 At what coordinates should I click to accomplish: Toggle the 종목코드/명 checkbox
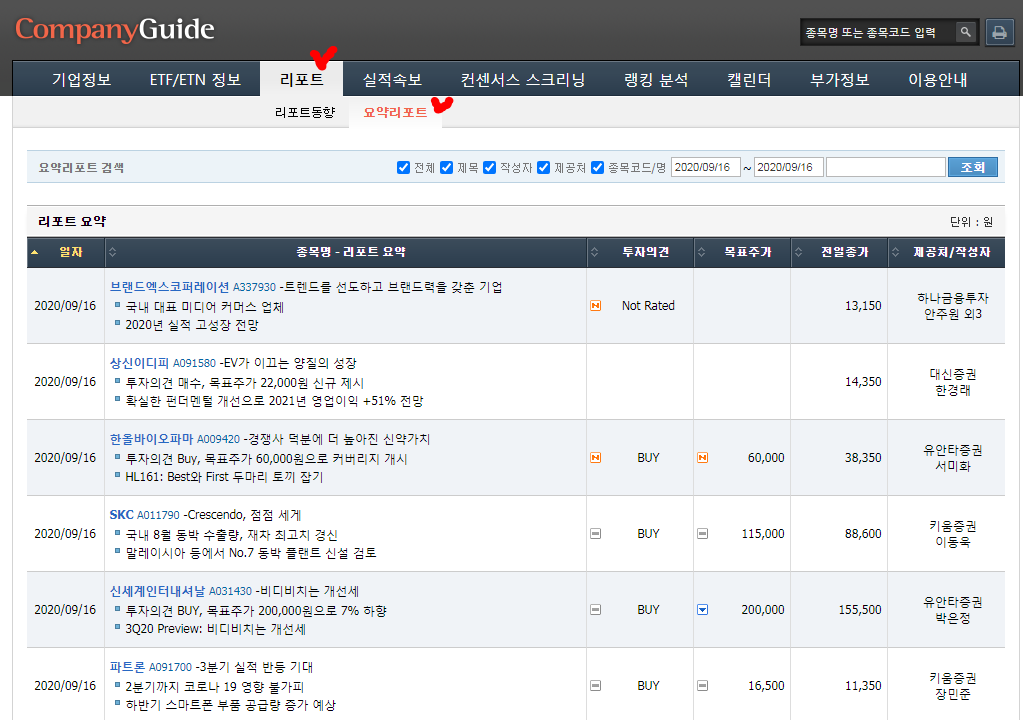tap(597, 168)
